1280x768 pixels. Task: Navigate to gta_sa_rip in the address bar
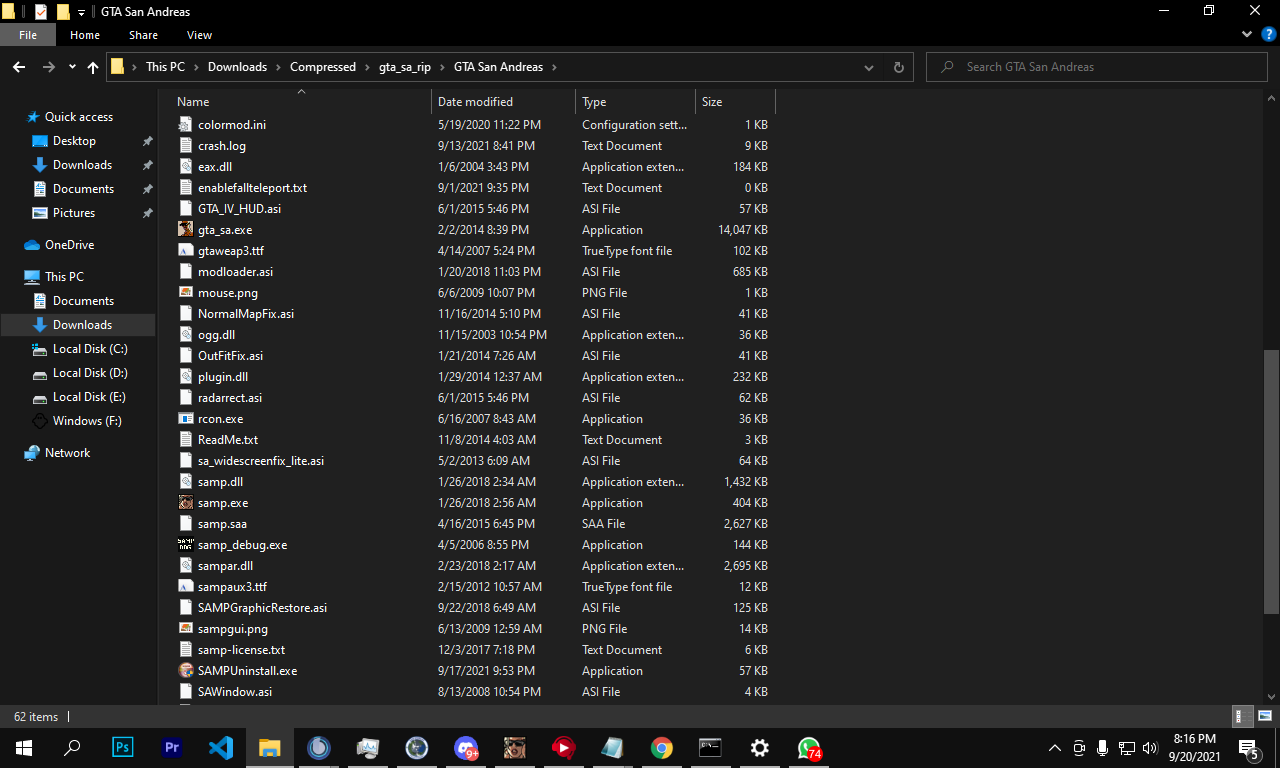[404, 67]
